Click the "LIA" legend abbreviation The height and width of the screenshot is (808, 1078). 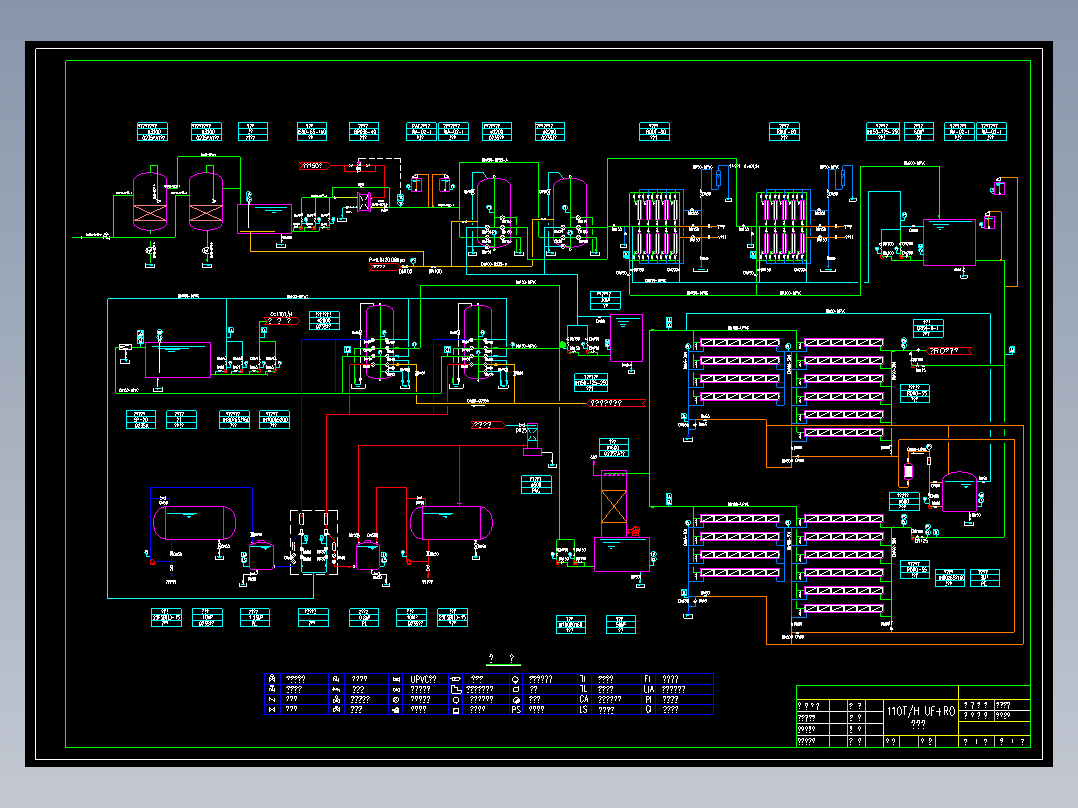click(649, 689)
